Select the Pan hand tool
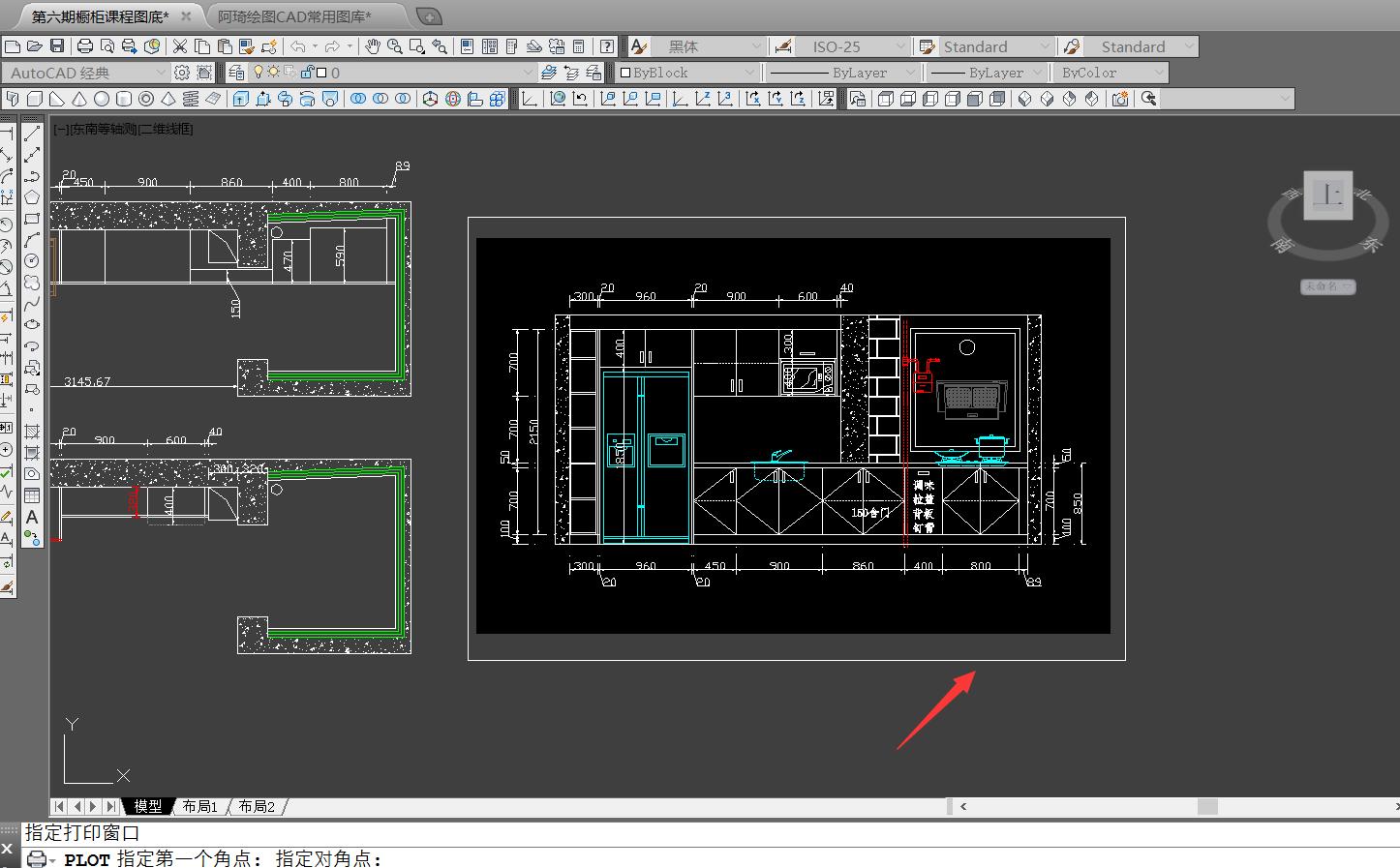This screenshot has width=1400, height=868. click(373, 46)
